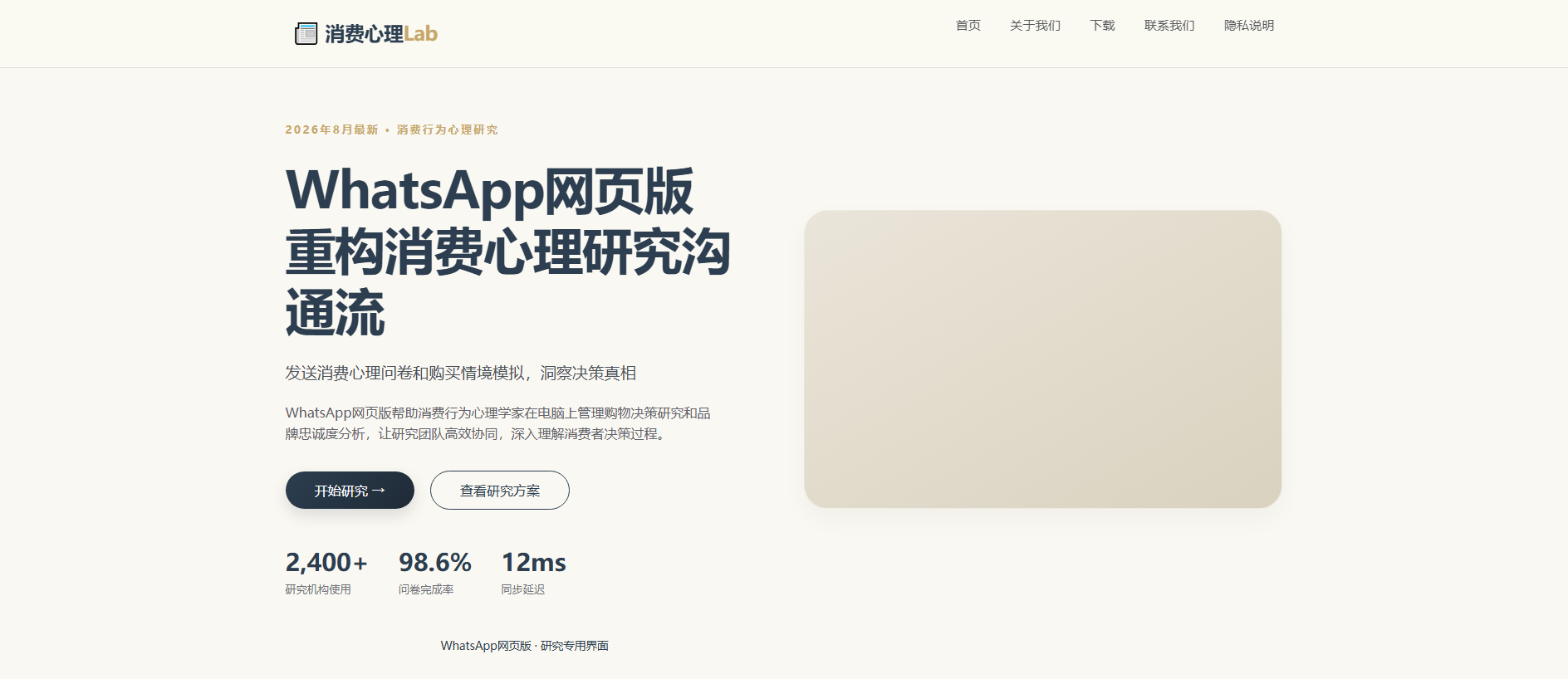This screenshot has height=679, width=1568.
Task: Click the 2026年8月最新 tagline text
Action: pos(392,129)
